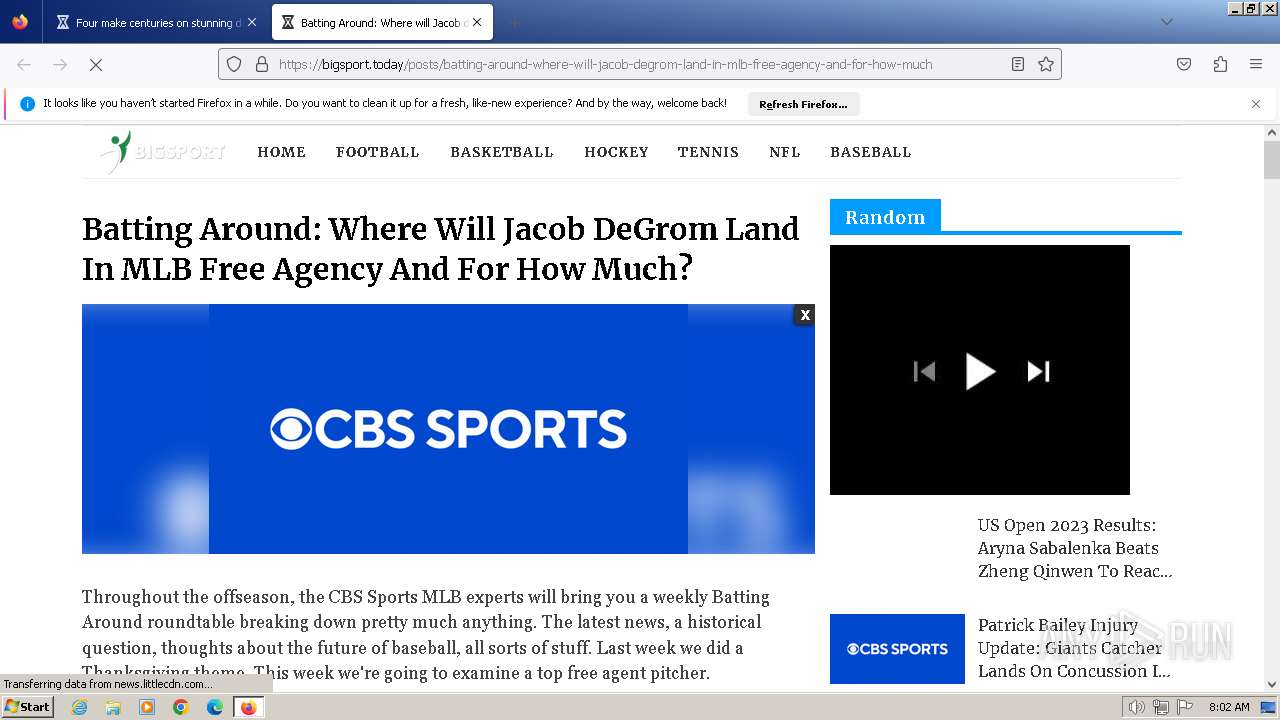Viewport: 1280px width, 720px height.
Task: Open the 'US Open 2023 Results' article
Action: 1075,548
